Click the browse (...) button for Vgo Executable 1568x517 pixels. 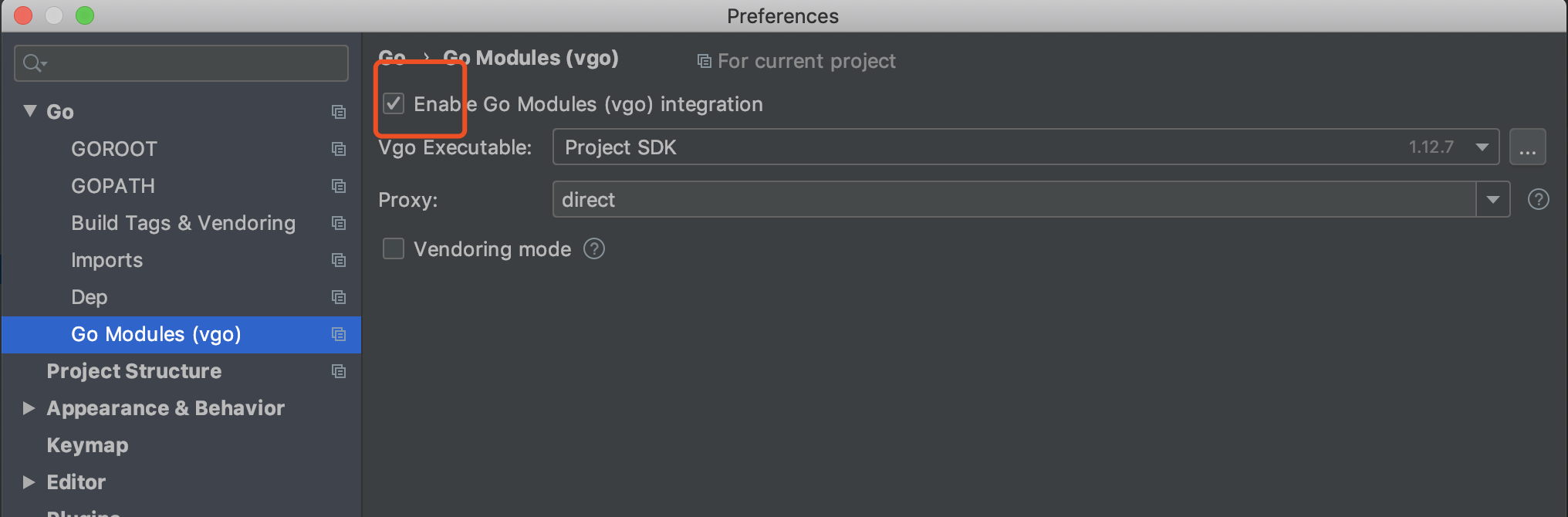(x=1527, y=147)
